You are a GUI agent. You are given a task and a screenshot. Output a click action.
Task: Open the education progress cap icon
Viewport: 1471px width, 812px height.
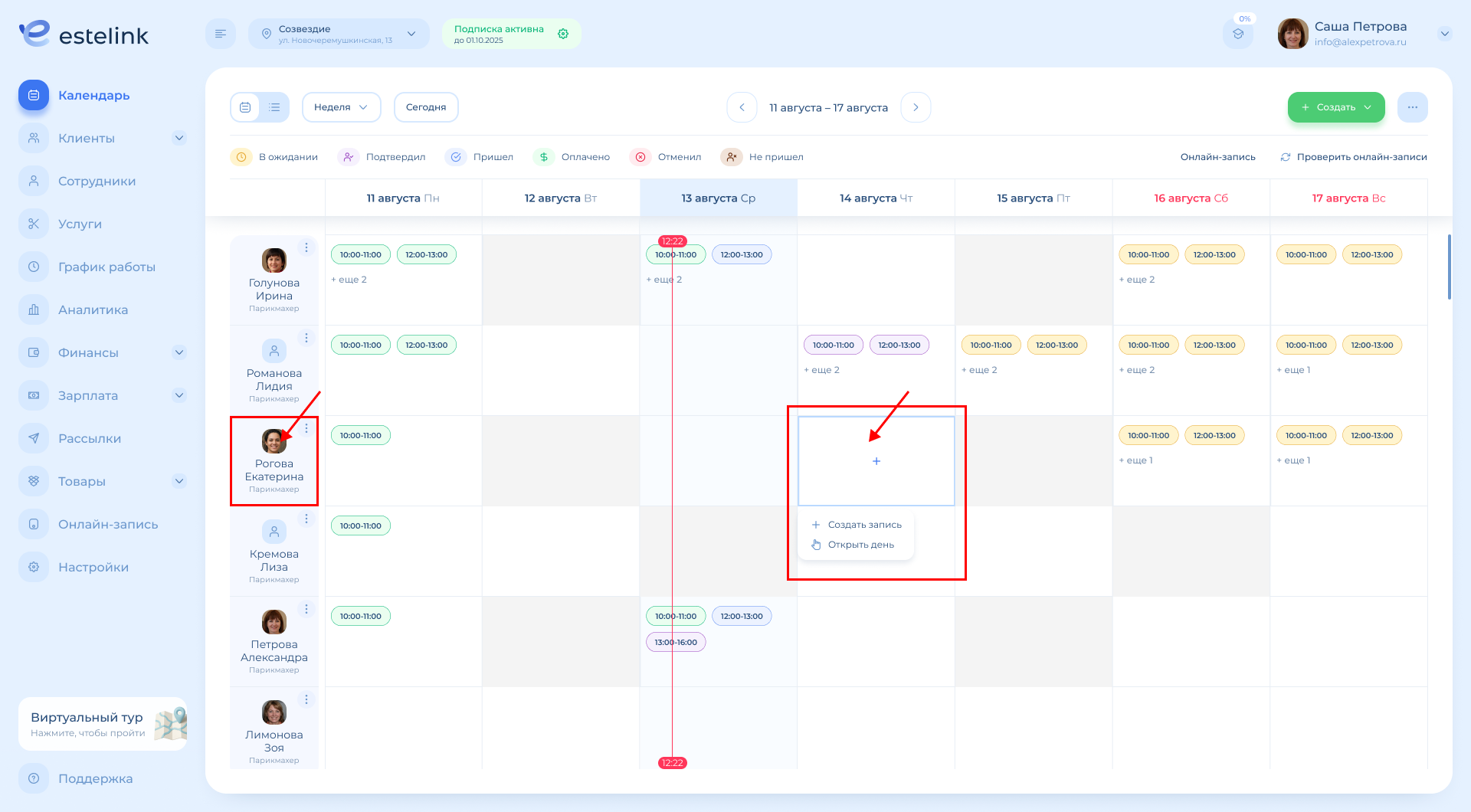coord(1238,34)
